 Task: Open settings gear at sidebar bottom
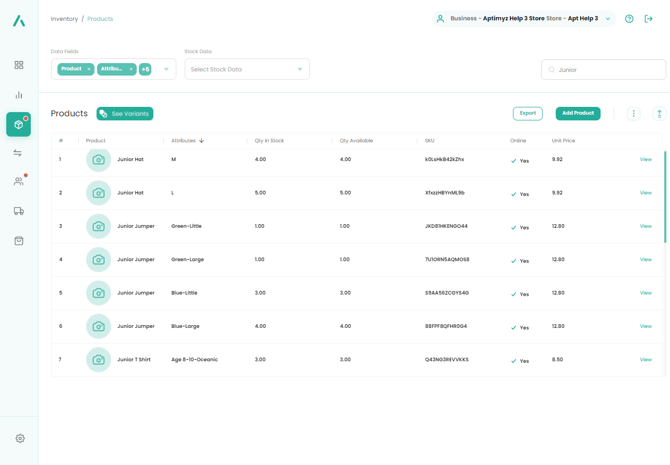pos(20,438)
